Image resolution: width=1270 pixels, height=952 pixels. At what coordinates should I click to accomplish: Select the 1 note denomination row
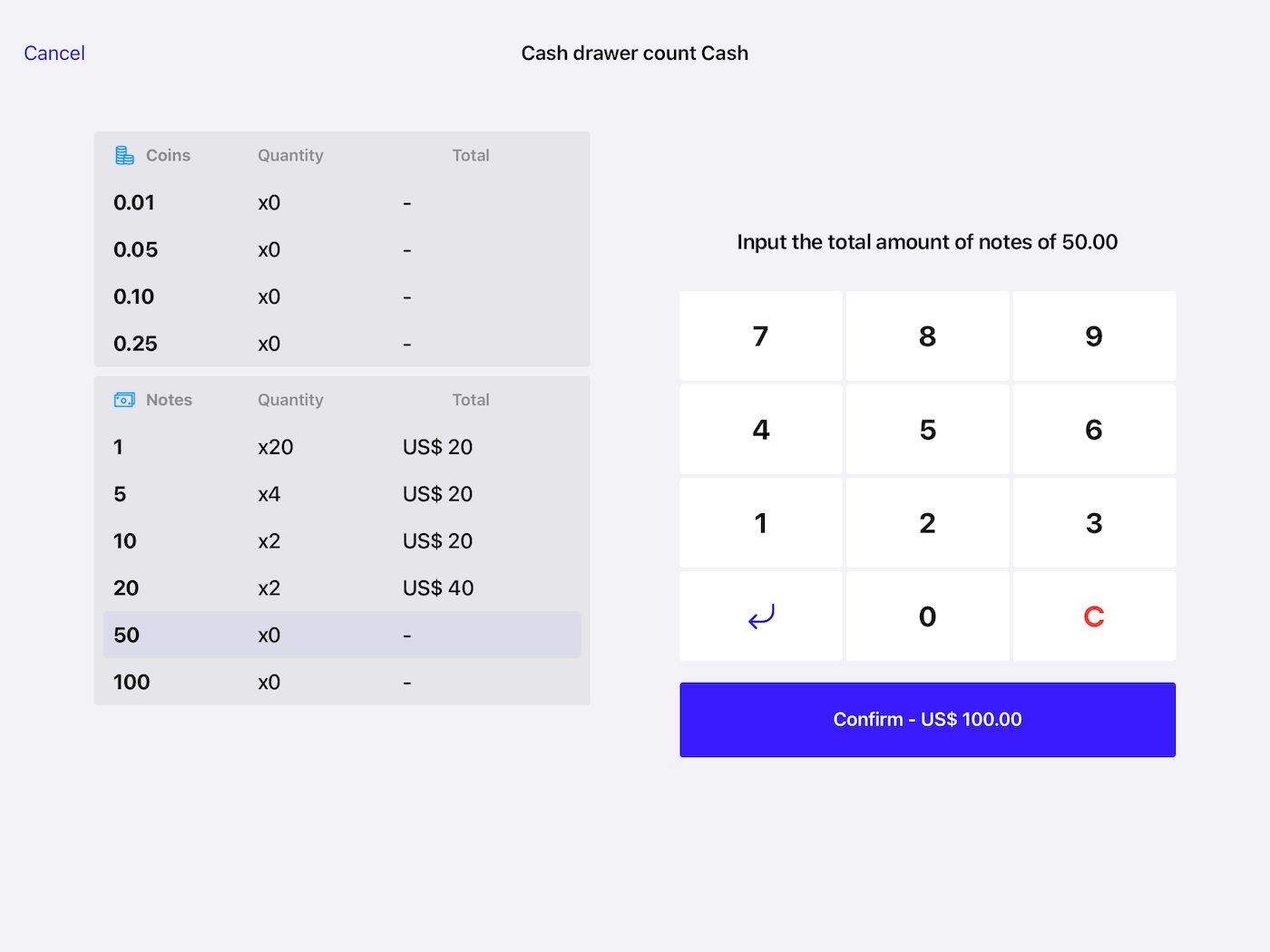click(342, 447)
